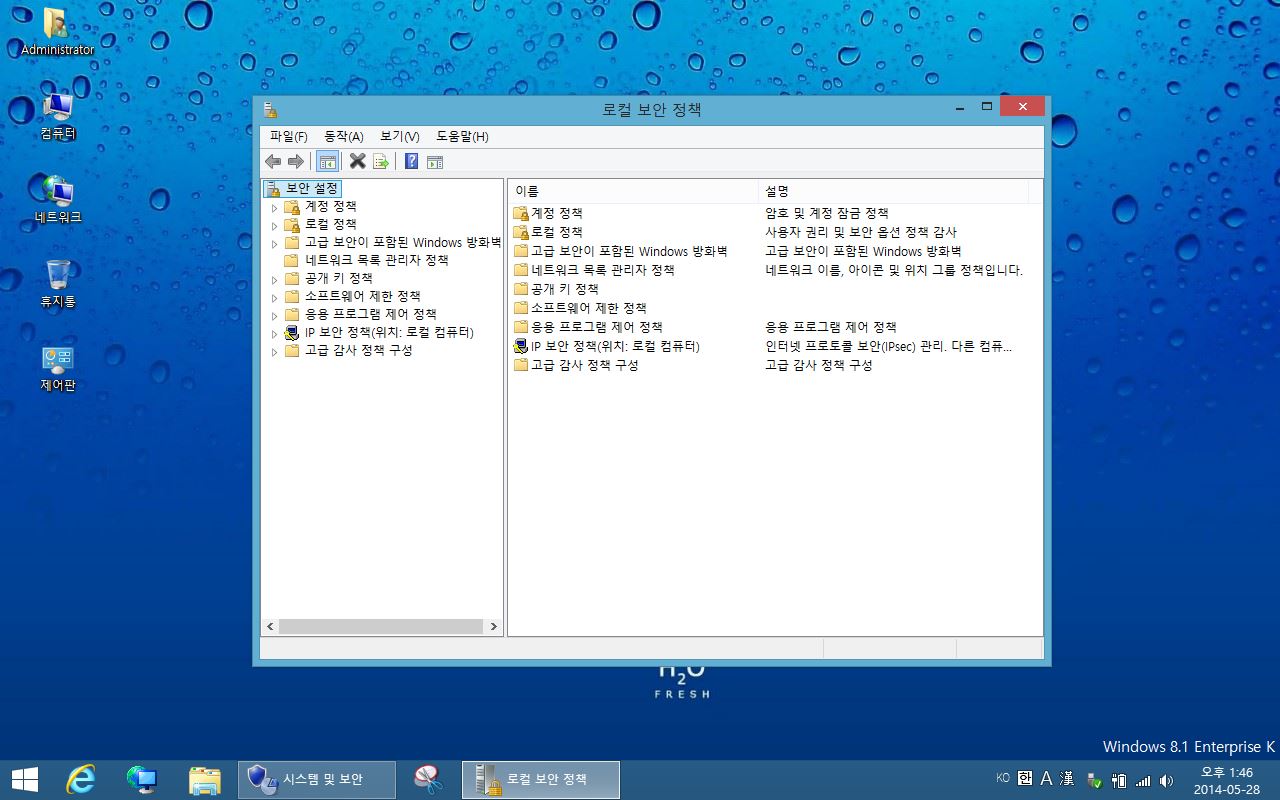This screenshot has height=800, width=1280.
Task: Open File Explorer from the taskbar
Action: [x=204, y=779]
